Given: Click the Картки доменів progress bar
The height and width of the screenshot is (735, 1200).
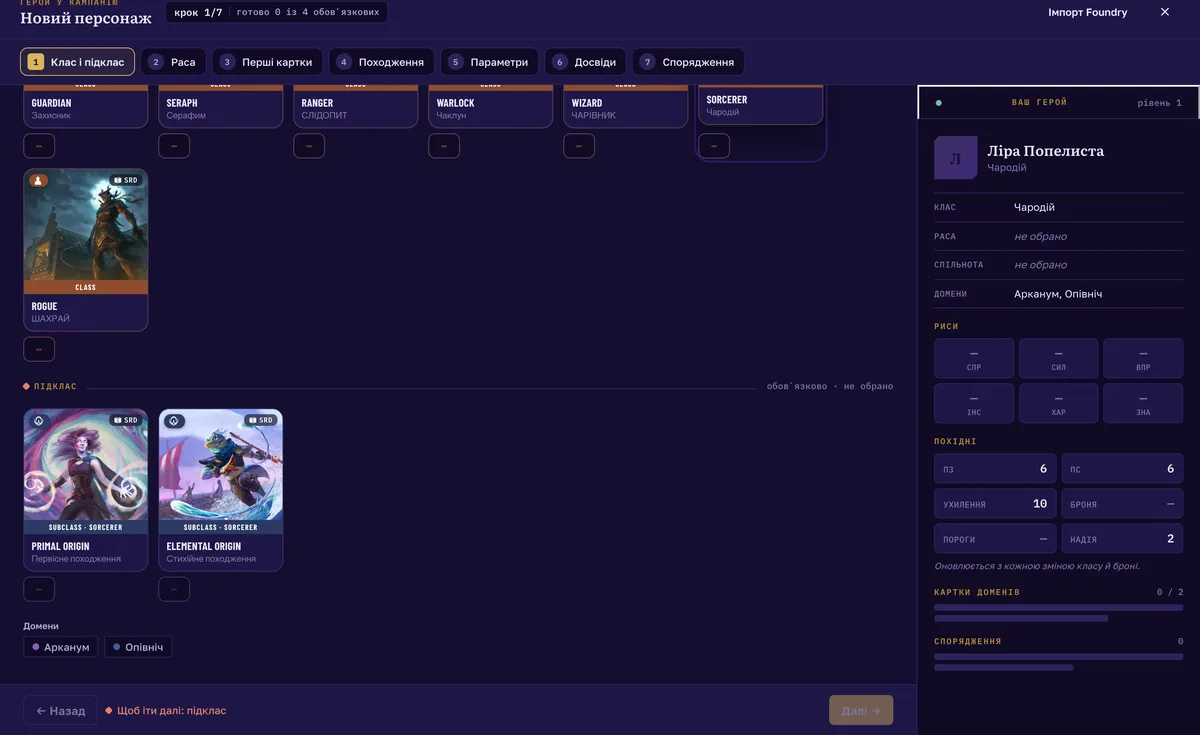Looking at the screenshot, I should click(1058, 607).
